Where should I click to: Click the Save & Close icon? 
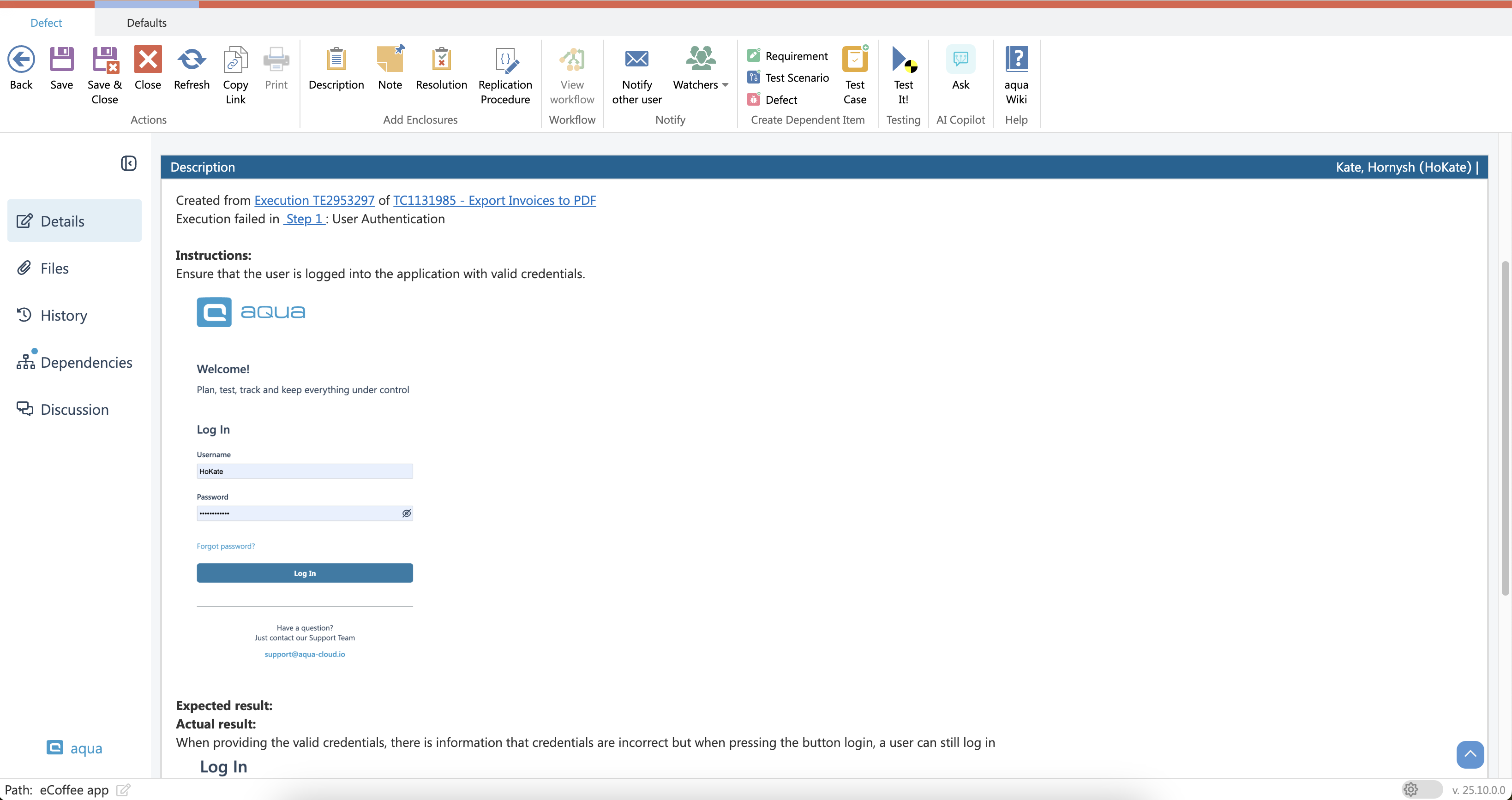click(x=105, y=60)
